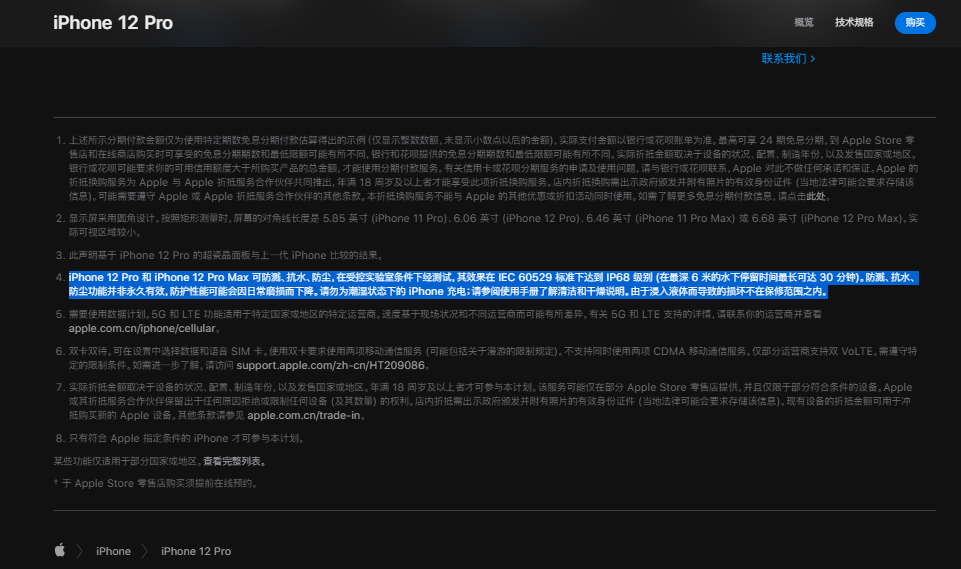Image resolution: width=961 pixels, height=569 pixels.
Task: Click 某些功能仅适用于部分国家或地区 text
Action: [126, 461]
